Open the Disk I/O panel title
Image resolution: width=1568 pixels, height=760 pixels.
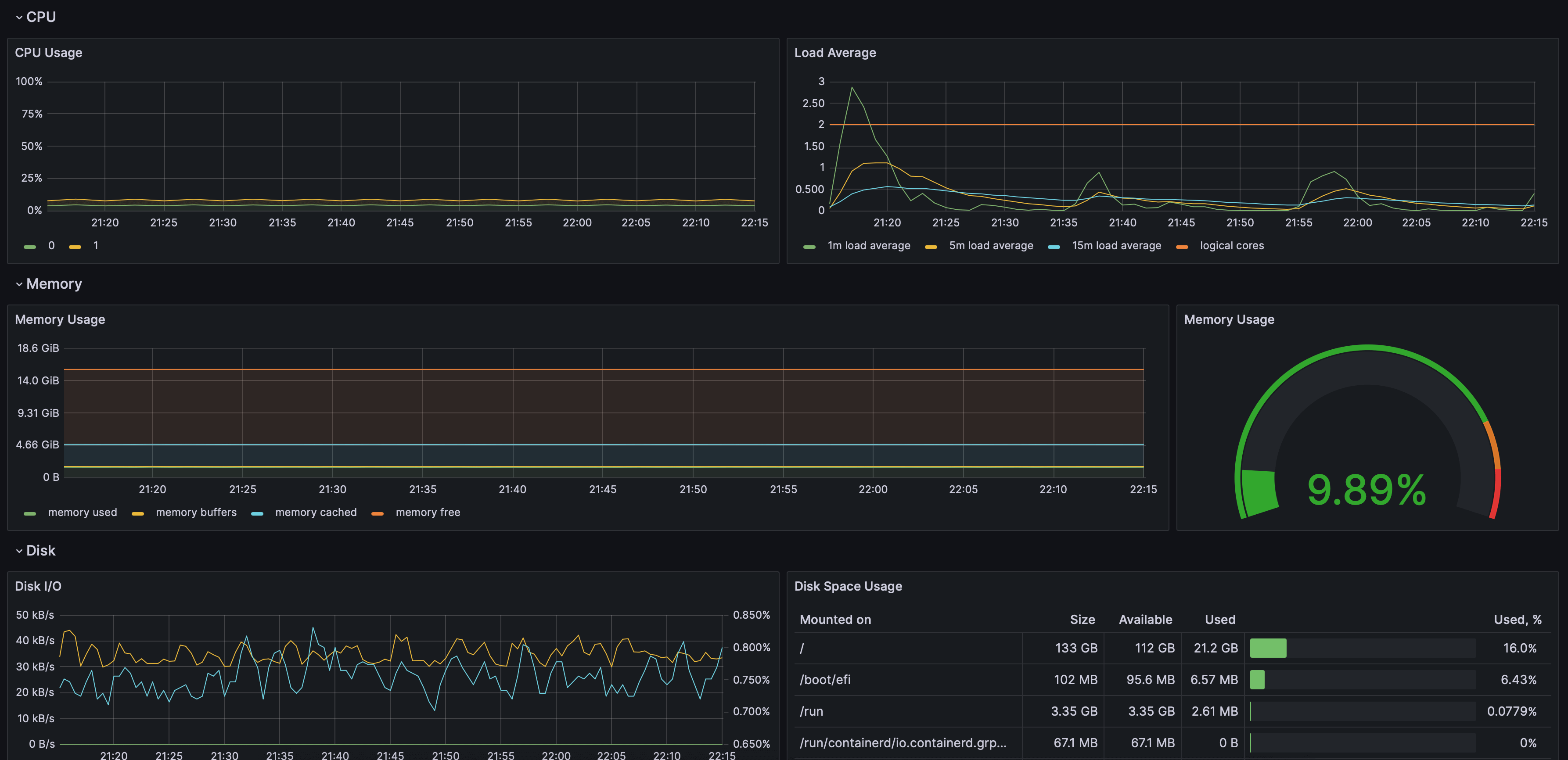pos(38,586)
